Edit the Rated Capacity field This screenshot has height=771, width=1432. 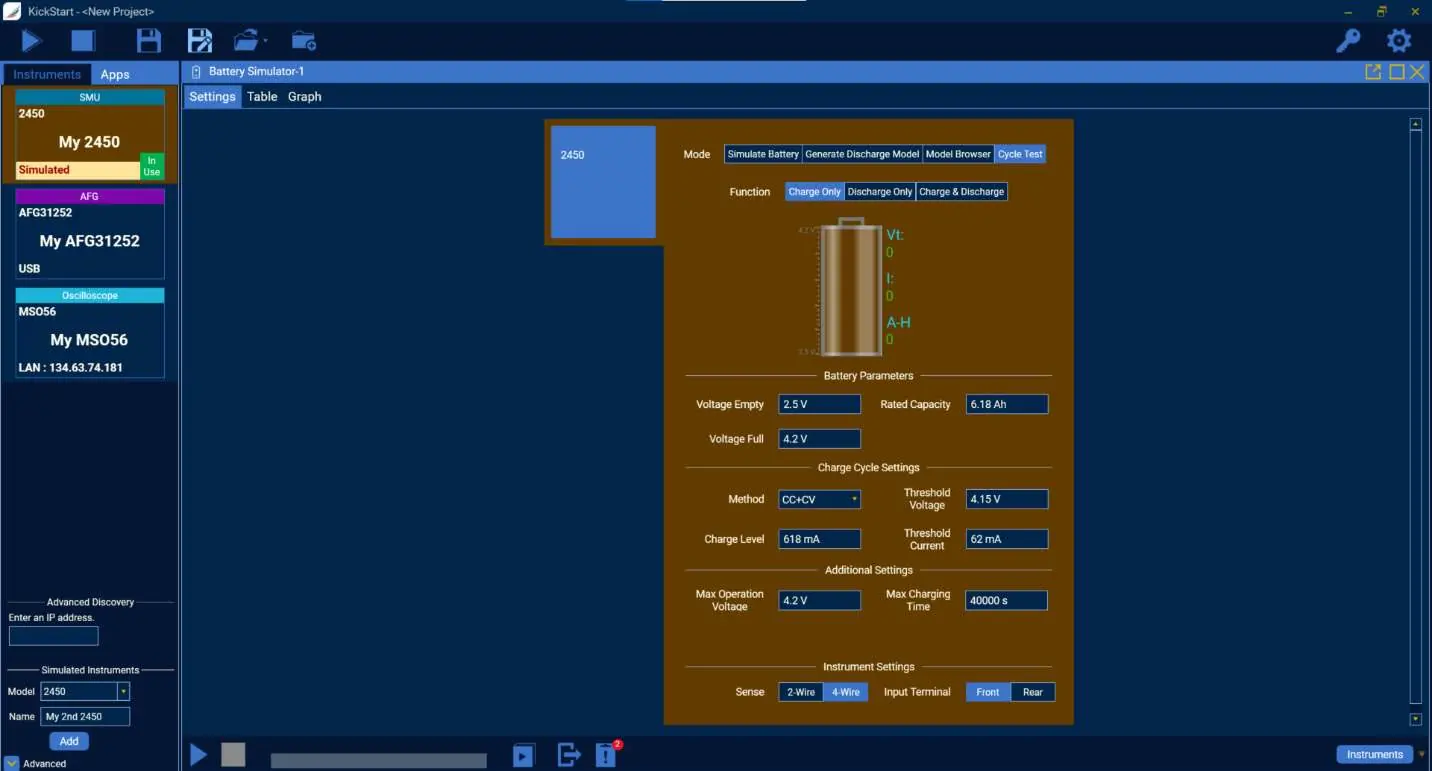(1007, 404)
